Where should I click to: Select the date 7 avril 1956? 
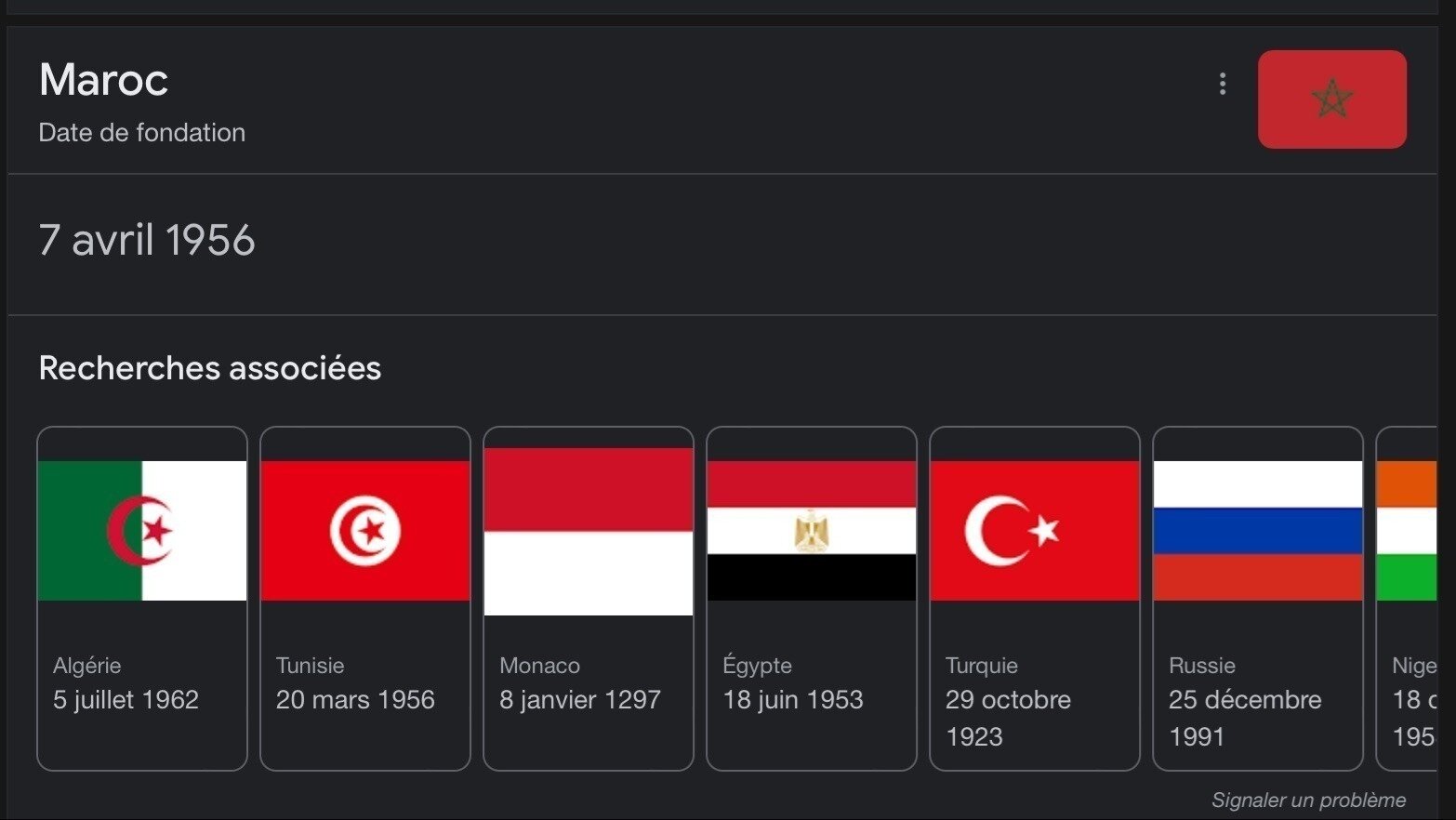pyautogui.click(x=147, y=240)
